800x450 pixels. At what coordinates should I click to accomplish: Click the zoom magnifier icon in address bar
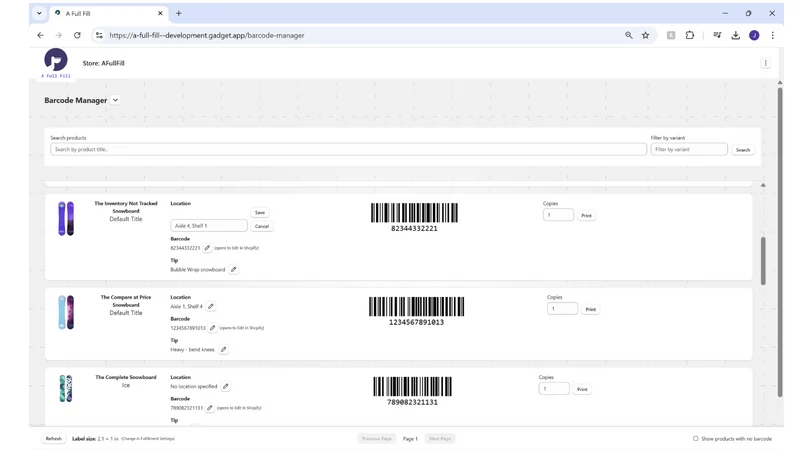(629, 35)
